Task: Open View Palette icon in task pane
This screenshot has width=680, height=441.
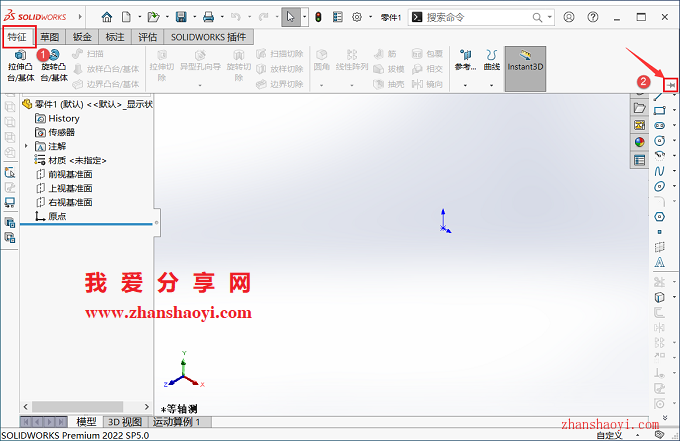Action: click(639, 125)
